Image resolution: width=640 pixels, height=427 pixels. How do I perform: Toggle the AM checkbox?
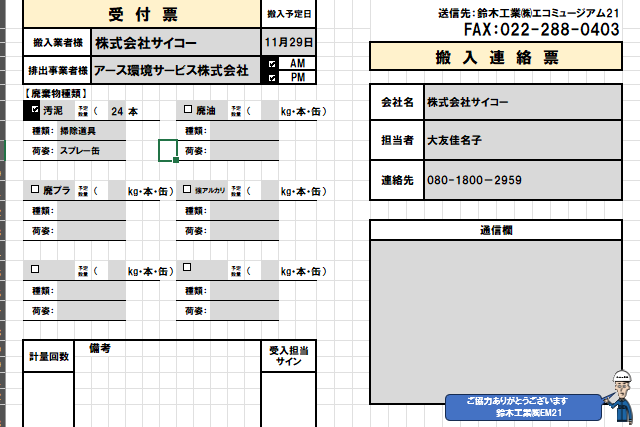click(272, 64)
